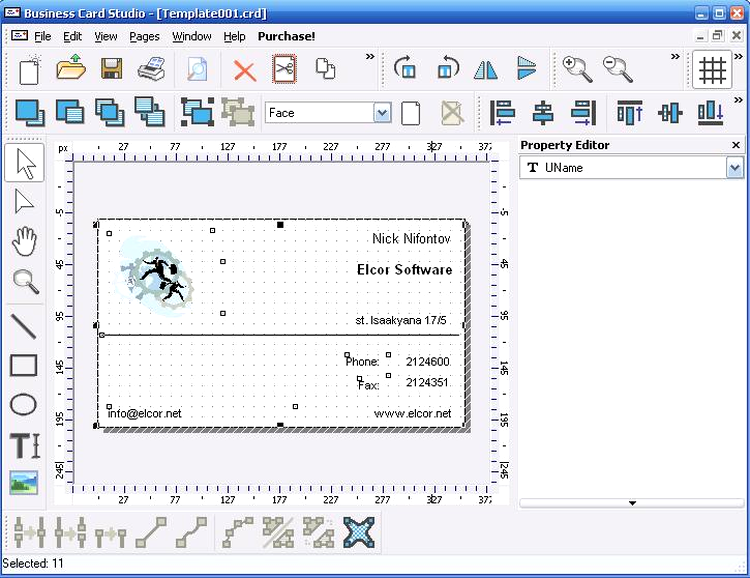The image size is (750, 578).
Task: Open print preview magnifier page icon
Action: pyautogui.click(x=198, y=69)
